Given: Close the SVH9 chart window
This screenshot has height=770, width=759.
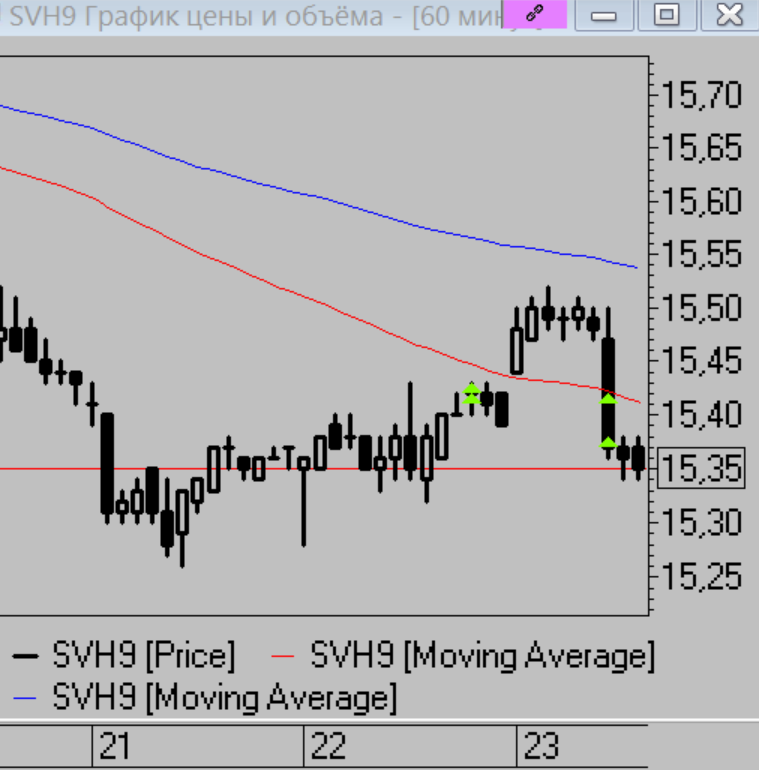Looking at the screenshot, I should 730,14.
